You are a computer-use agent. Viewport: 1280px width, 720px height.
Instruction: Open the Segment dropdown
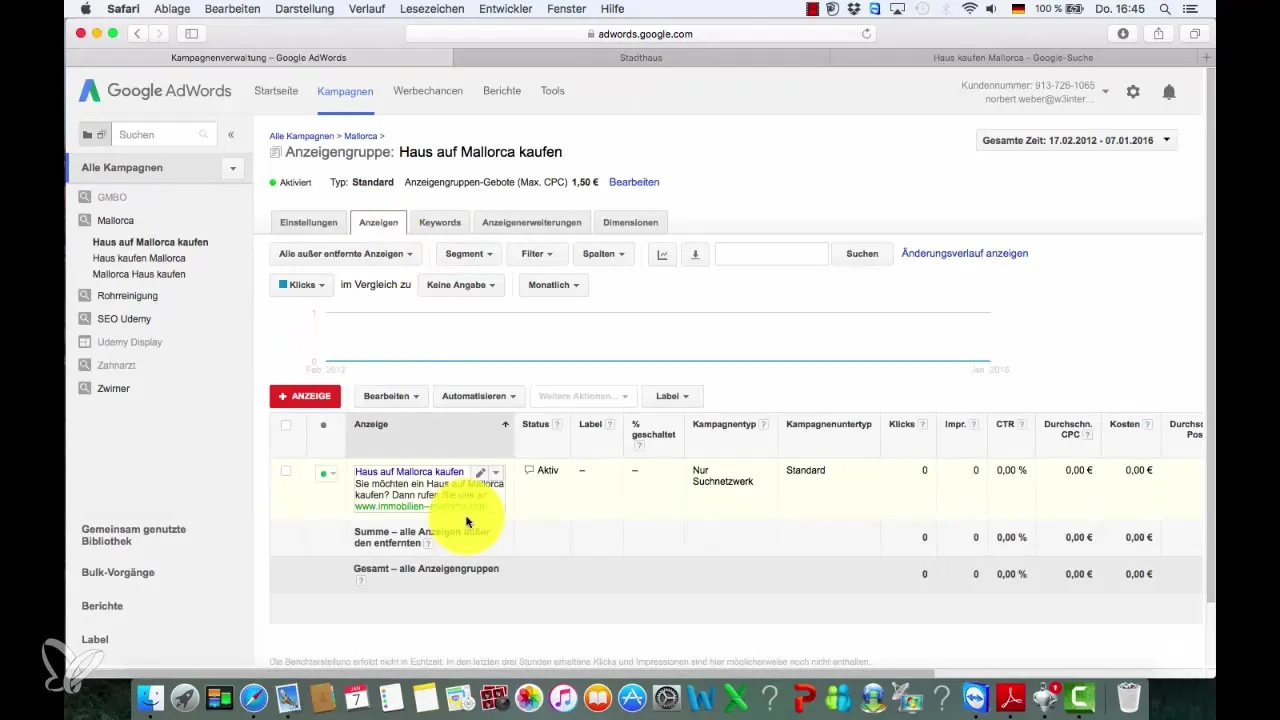click(x=469, y=254)
